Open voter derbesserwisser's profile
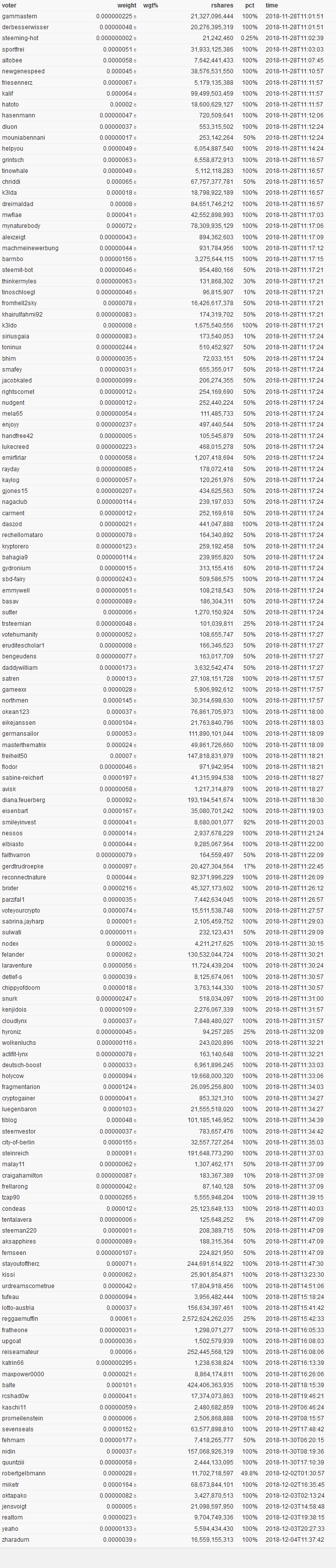Viewport: 336px width, 1568px height. pyautogui.click(x=25, y=27)
